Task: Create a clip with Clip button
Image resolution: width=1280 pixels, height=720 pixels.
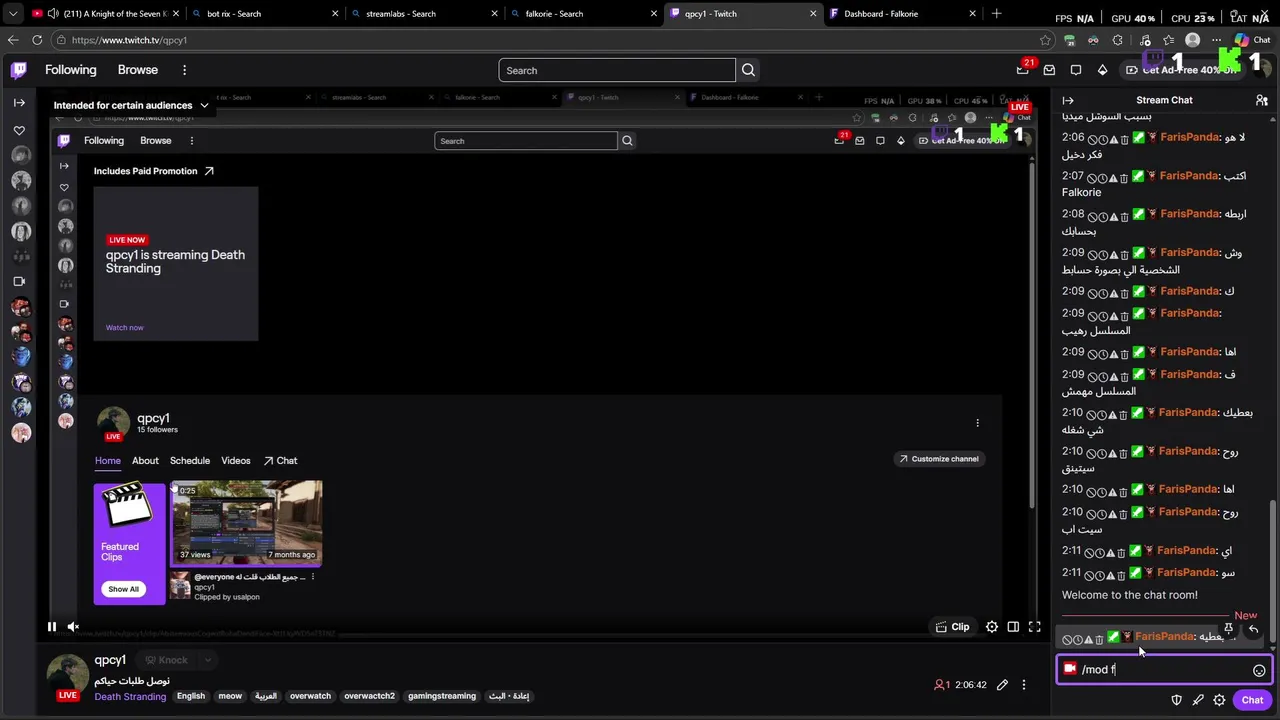Action: click(952, 627)
